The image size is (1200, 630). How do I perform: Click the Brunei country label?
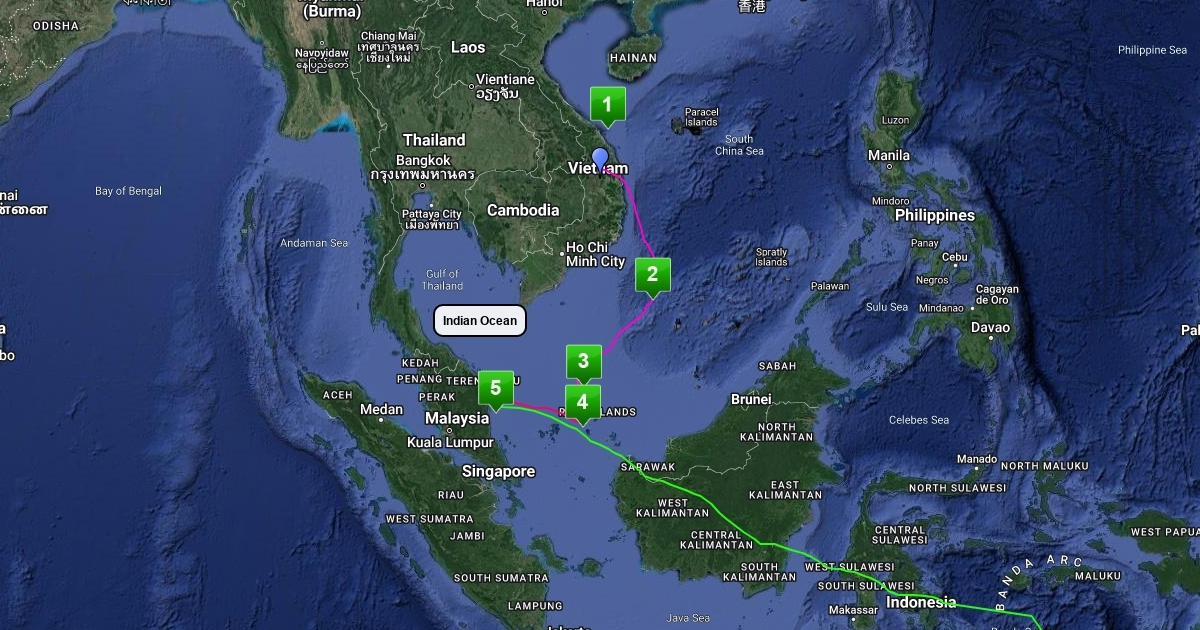tap(751, 399)
